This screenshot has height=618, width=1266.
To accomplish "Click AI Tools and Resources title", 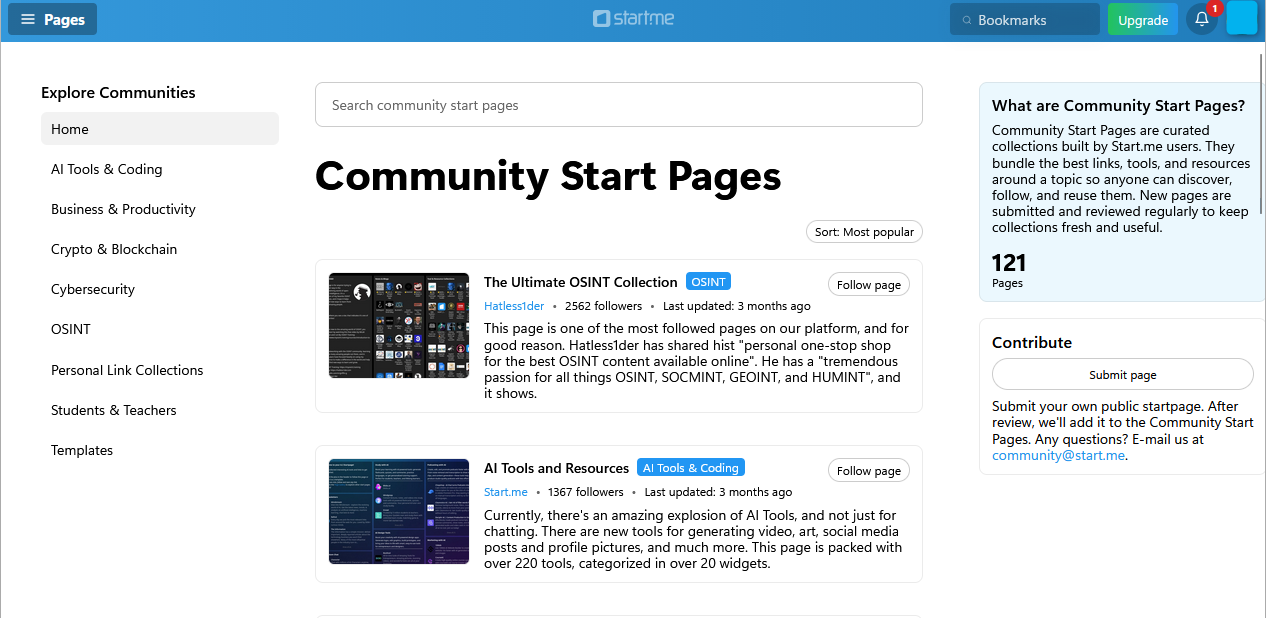I will point(556,468).
